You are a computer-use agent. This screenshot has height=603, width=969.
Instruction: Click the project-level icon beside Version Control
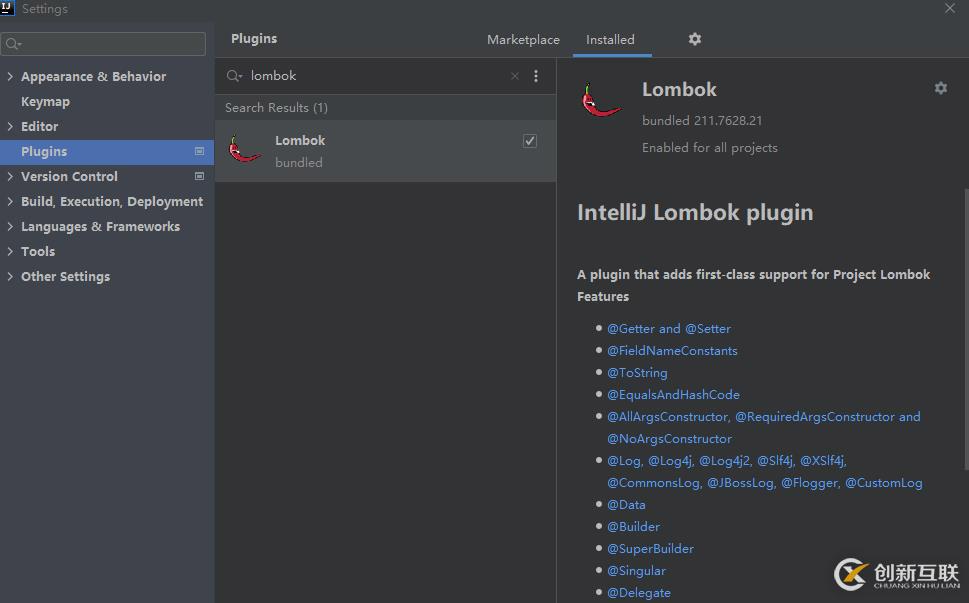pyautogui.click(x=199, y=176)
